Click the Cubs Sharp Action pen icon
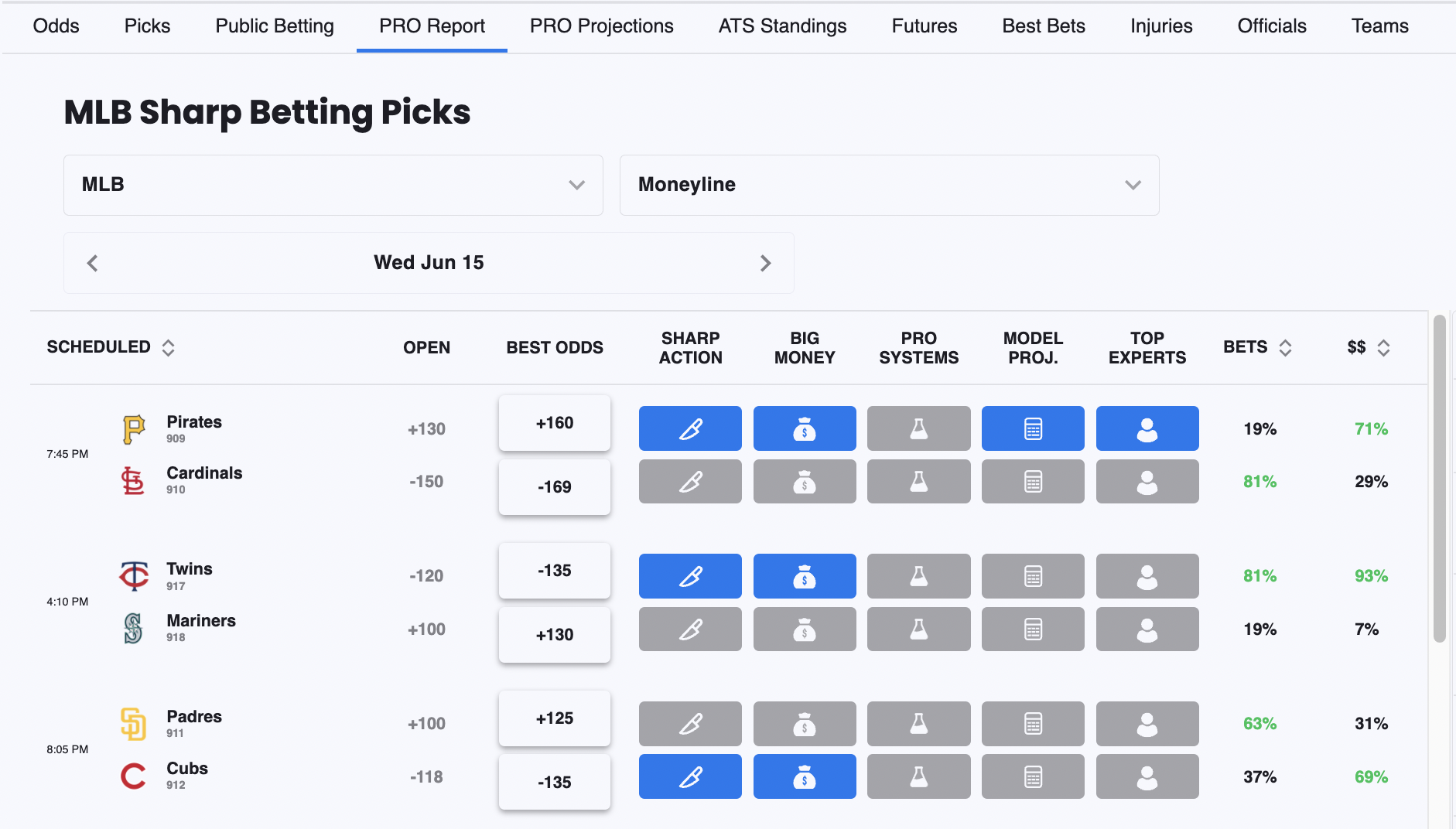 coord(690,776)
